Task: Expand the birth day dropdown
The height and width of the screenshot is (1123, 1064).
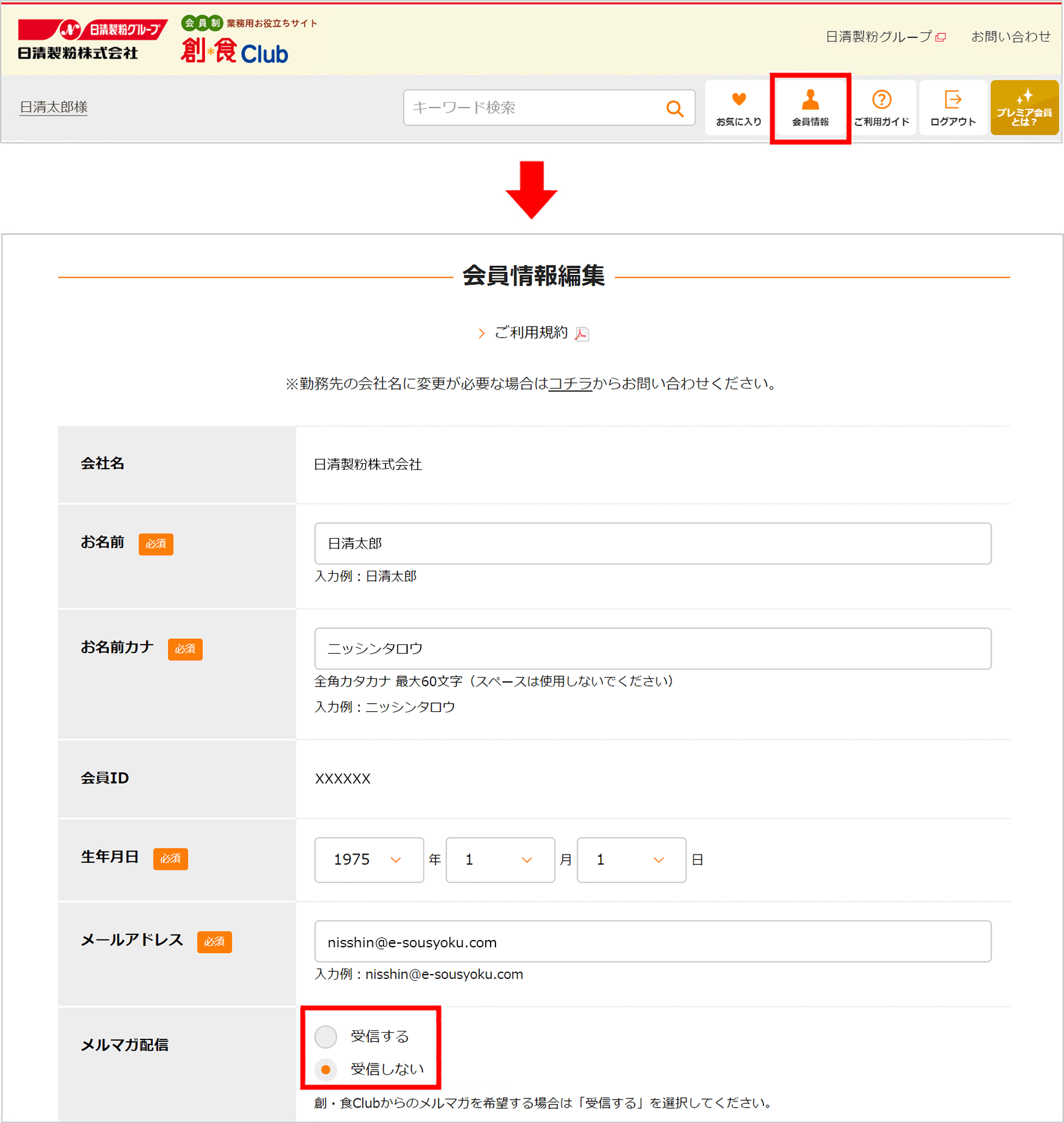Action: (631, 860)
